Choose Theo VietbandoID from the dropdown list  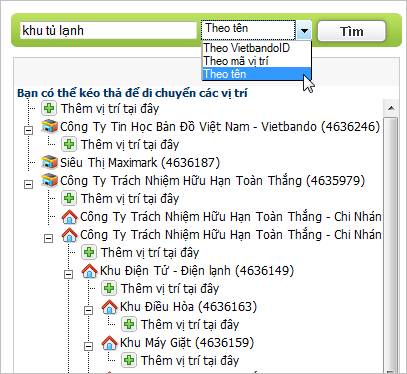click(257, 48)
